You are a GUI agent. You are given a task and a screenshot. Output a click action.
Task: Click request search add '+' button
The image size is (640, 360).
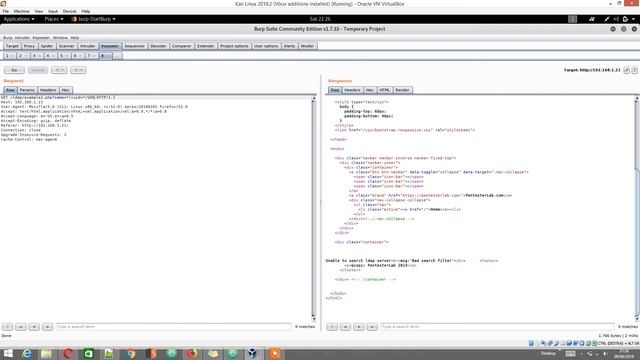34,327
